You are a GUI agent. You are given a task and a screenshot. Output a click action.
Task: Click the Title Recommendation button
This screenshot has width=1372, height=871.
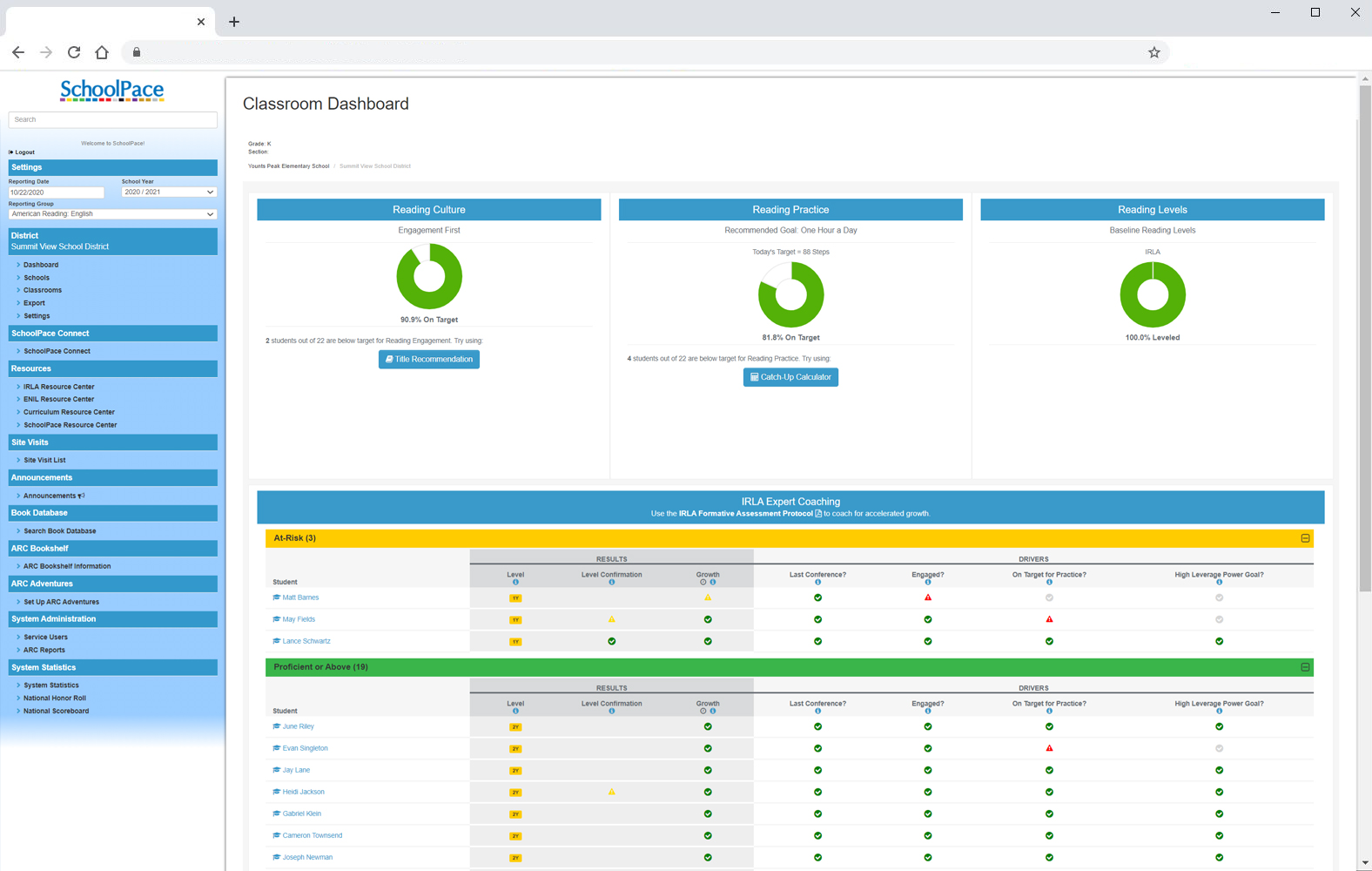click(x=429, y=359)
